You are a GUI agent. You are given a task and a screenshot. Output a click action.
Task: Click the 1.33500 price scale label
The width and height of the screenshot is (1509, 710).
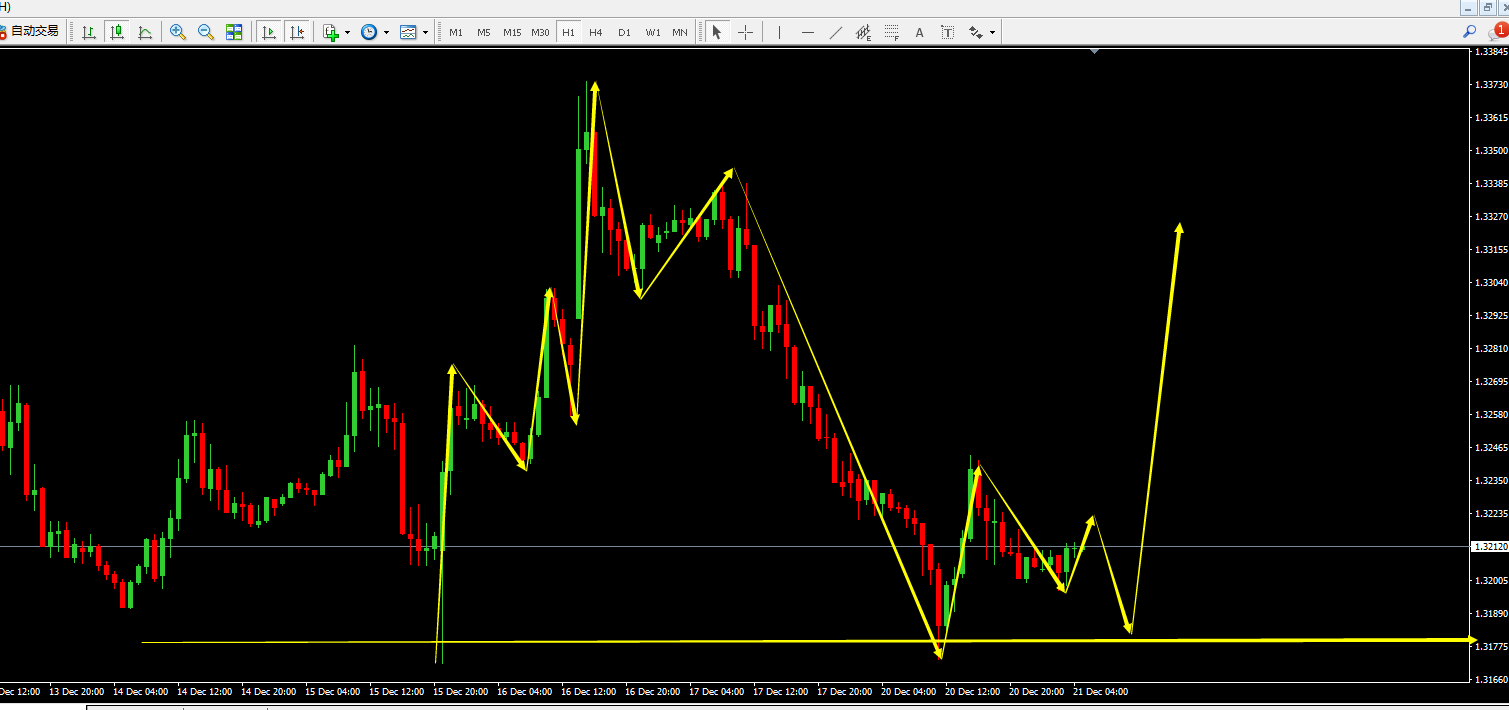1490,151
